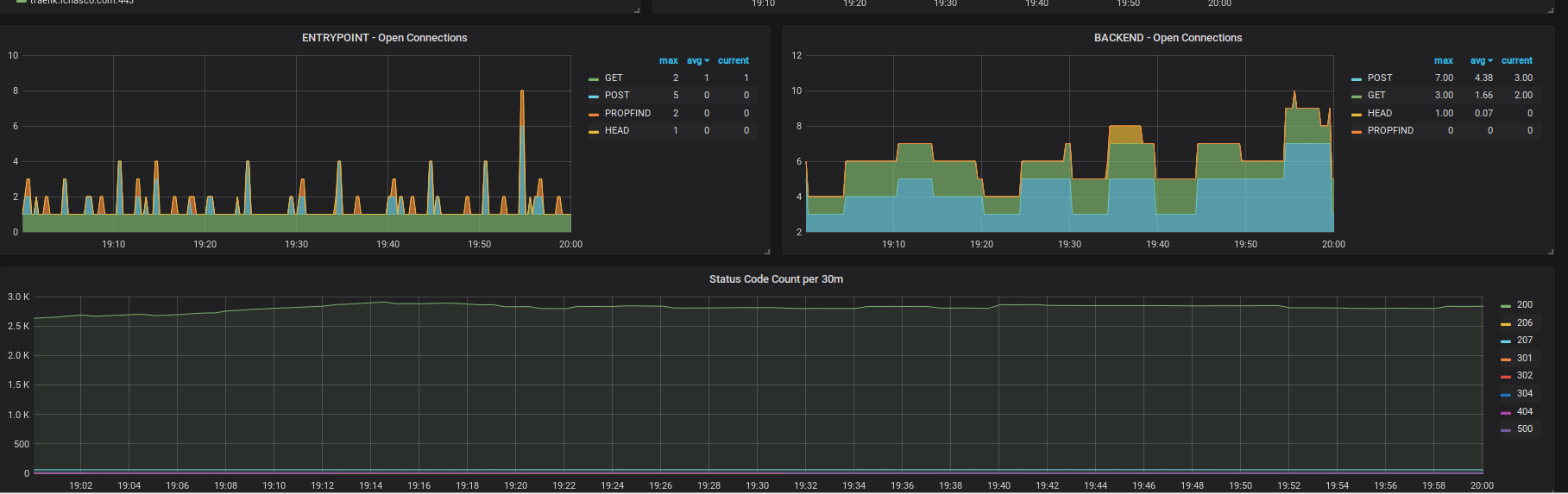The width and height of the screenshot is (1568, 494).
Task: Change color of ENTRYPOINT HEAD series swatch
Action: click(x=594, y=132)
